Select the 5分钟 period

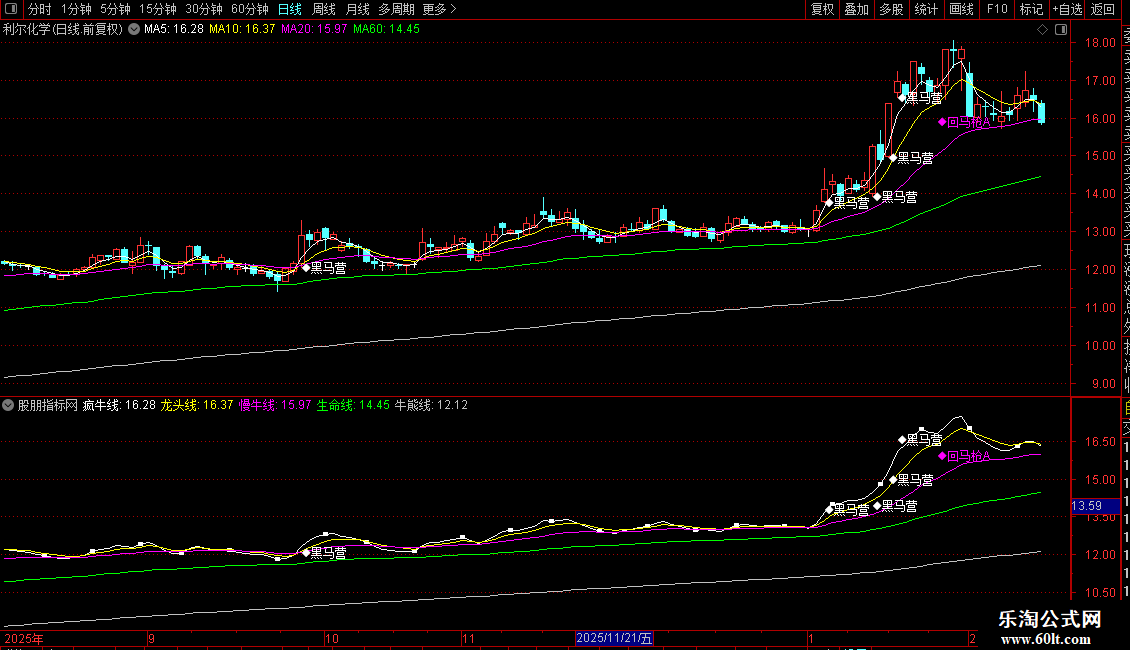coord(115,9)
